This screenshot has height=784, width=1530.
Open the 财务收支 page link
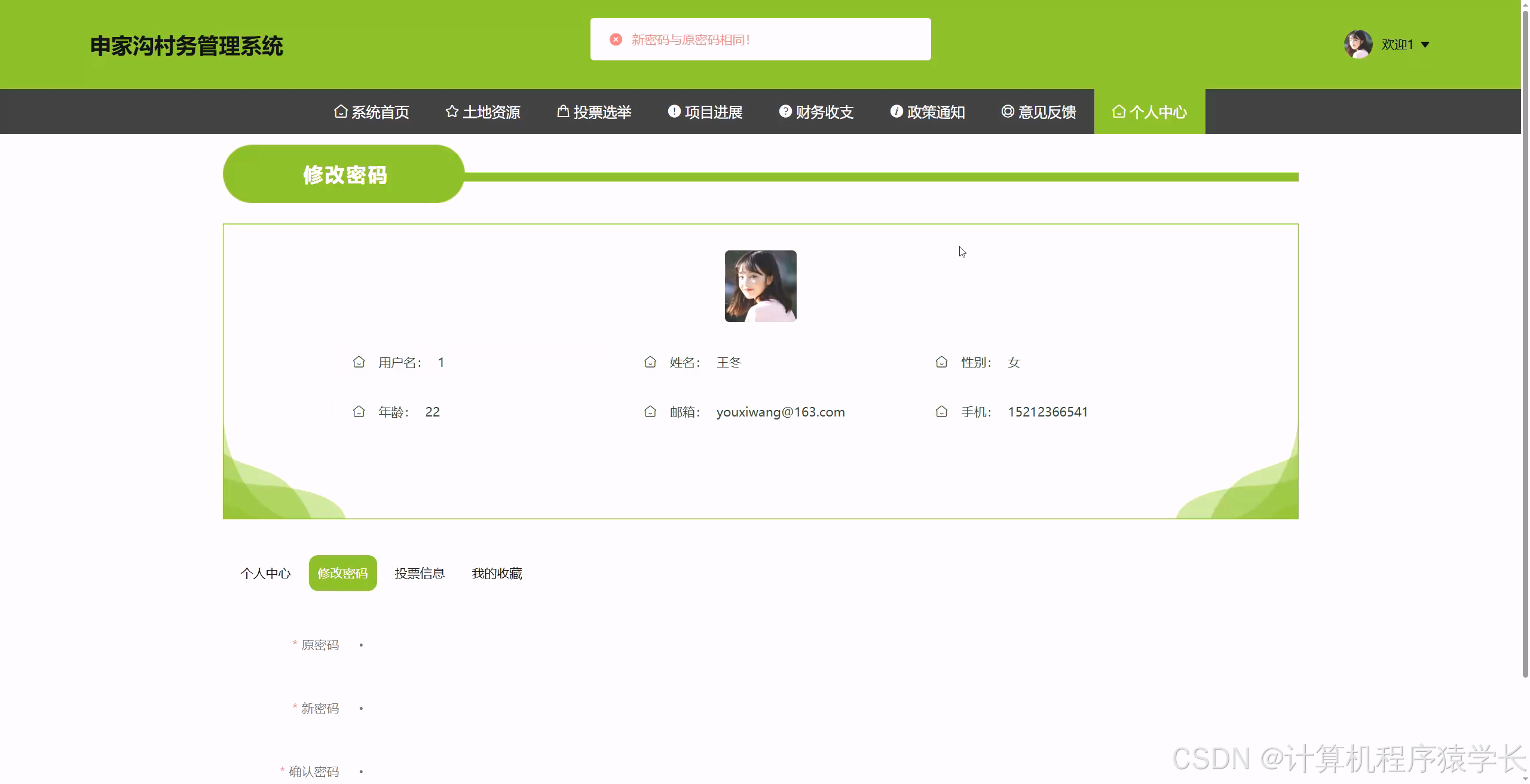click(x=824, y=111)
